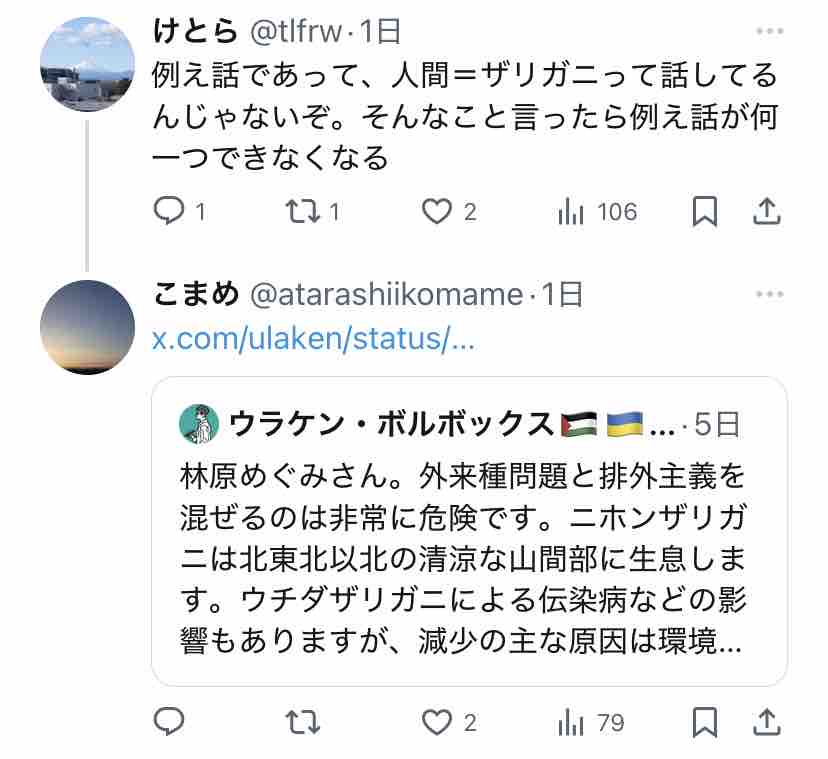Screen dimensions: 828x759
Task: Like こまめ's tweet
Action: pyautogui.click(x=436, y=721)
